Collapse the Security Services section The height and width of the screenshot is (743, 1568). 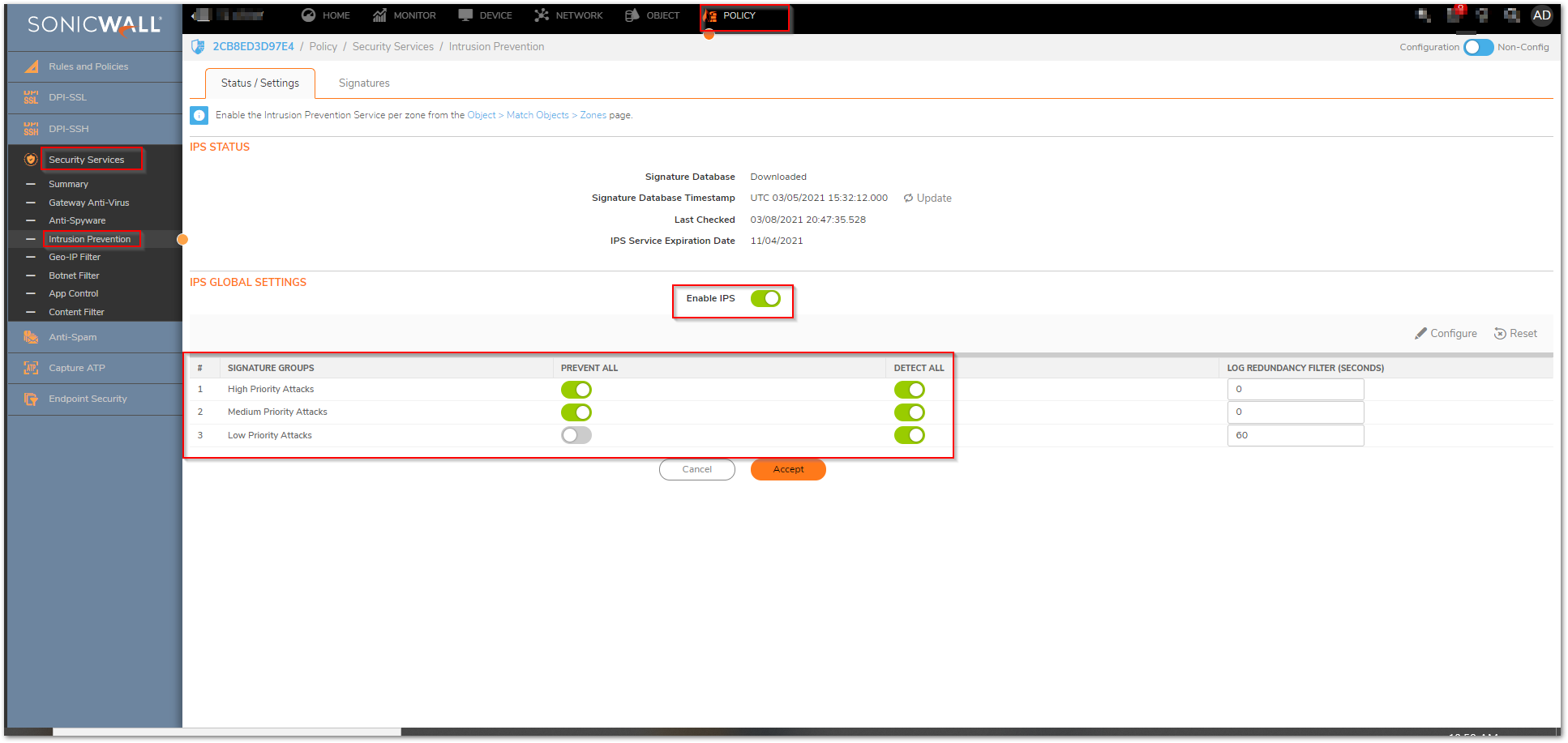(95, 160)
